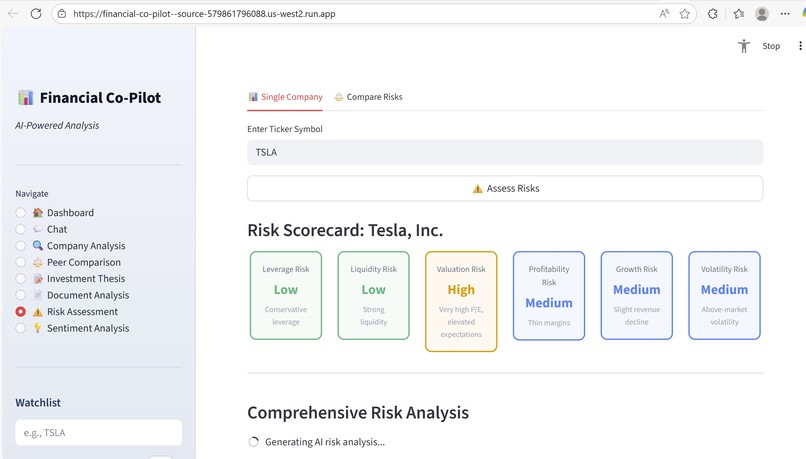Click the Peer Comparison scales icon
The image size is (806, 459).
coord(38,262)
